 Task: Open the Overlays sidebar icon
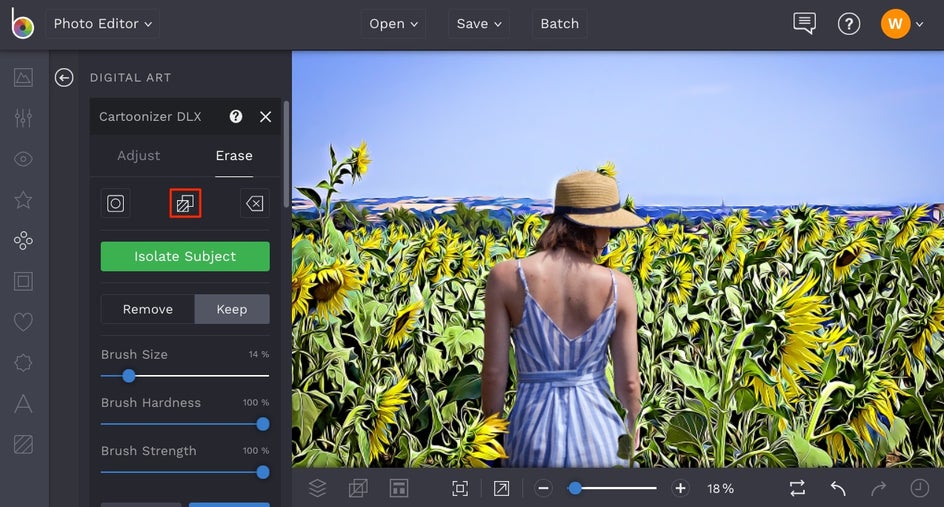pyautogui.click(x=23, y=362)
